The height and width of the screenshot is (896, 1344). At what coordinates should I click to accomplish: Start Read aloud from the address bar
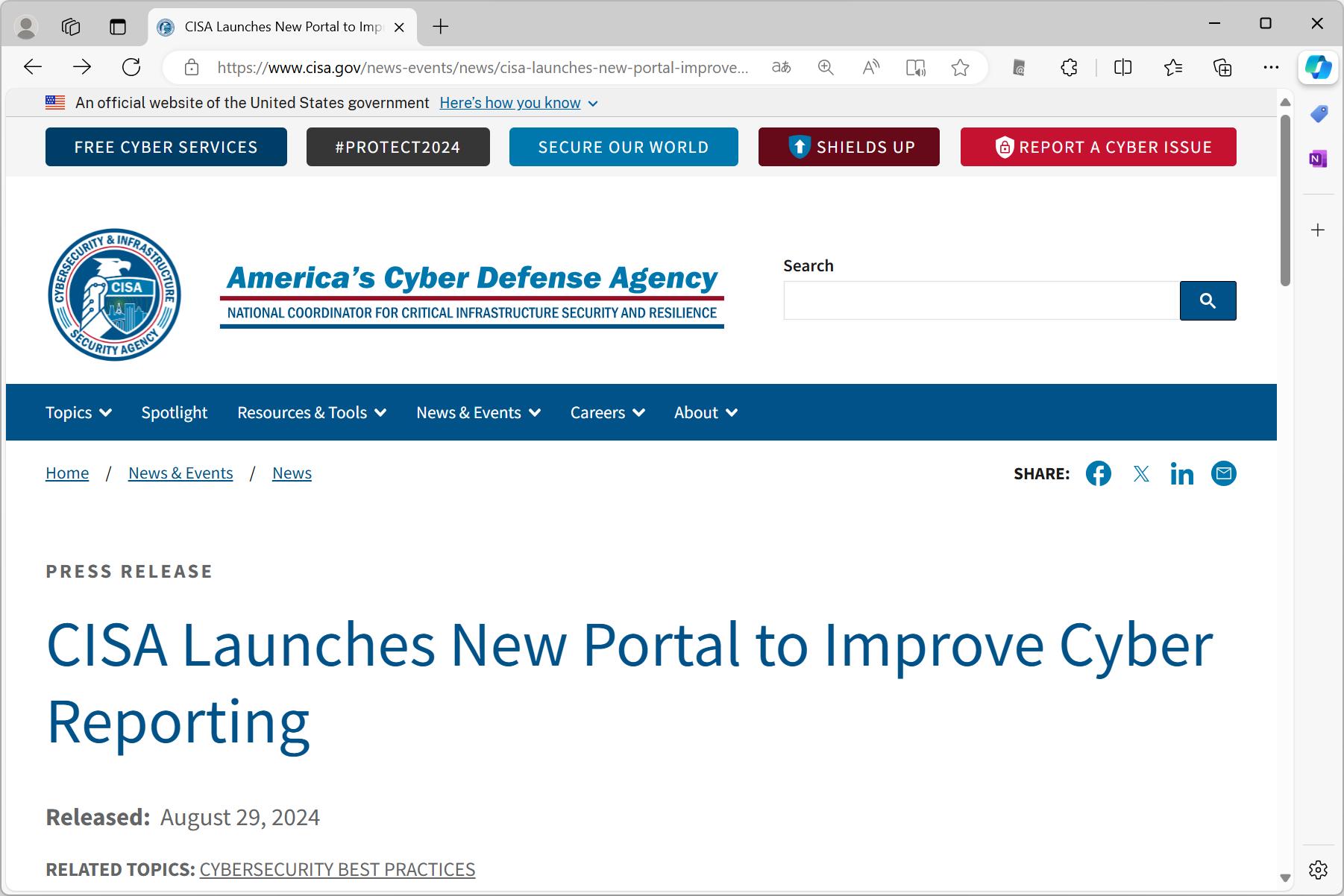click(870, 67)
